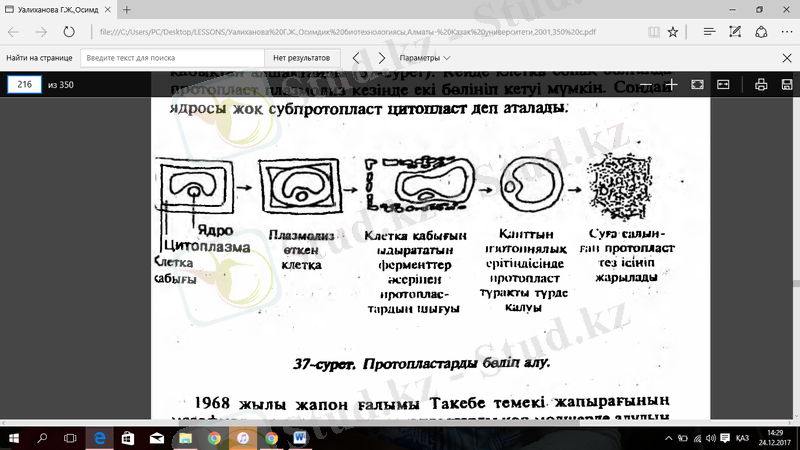This screenshot has height=450, width=800.
Task: Open File Explorer from taskbar
Action: pos(185,438)
